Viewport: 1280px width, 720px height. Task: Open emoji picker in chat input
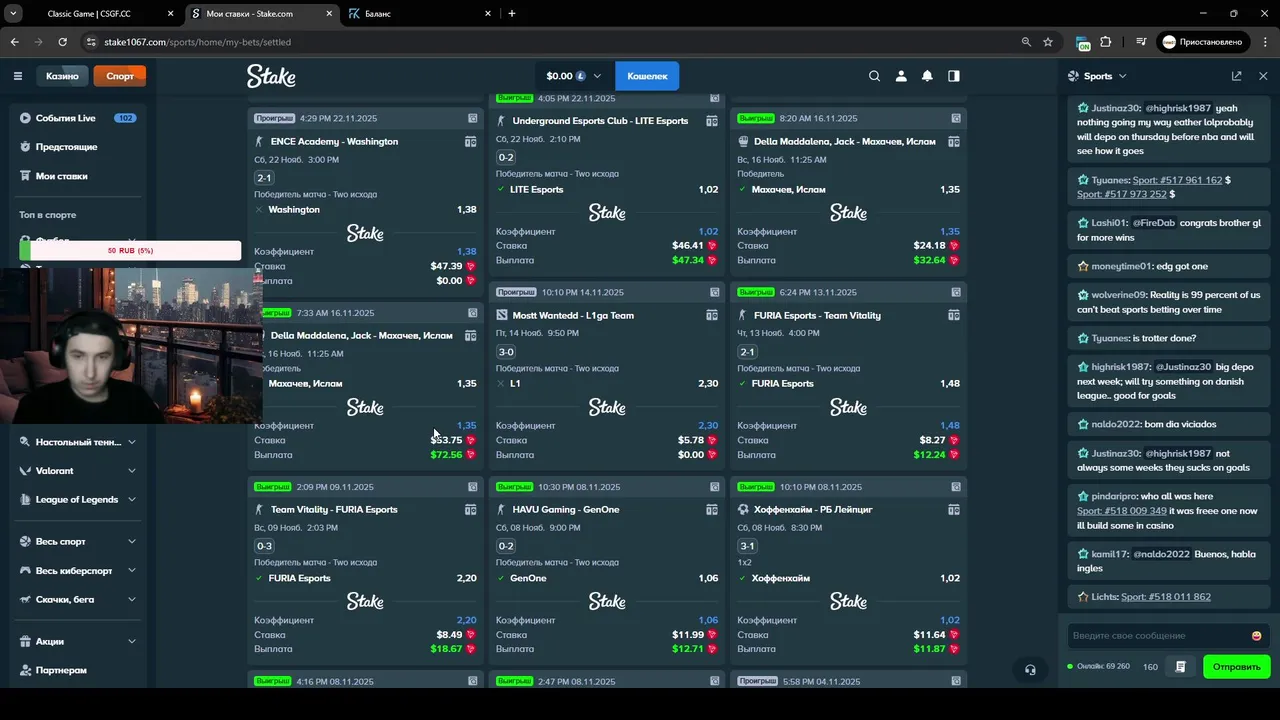pos(1257,636)
